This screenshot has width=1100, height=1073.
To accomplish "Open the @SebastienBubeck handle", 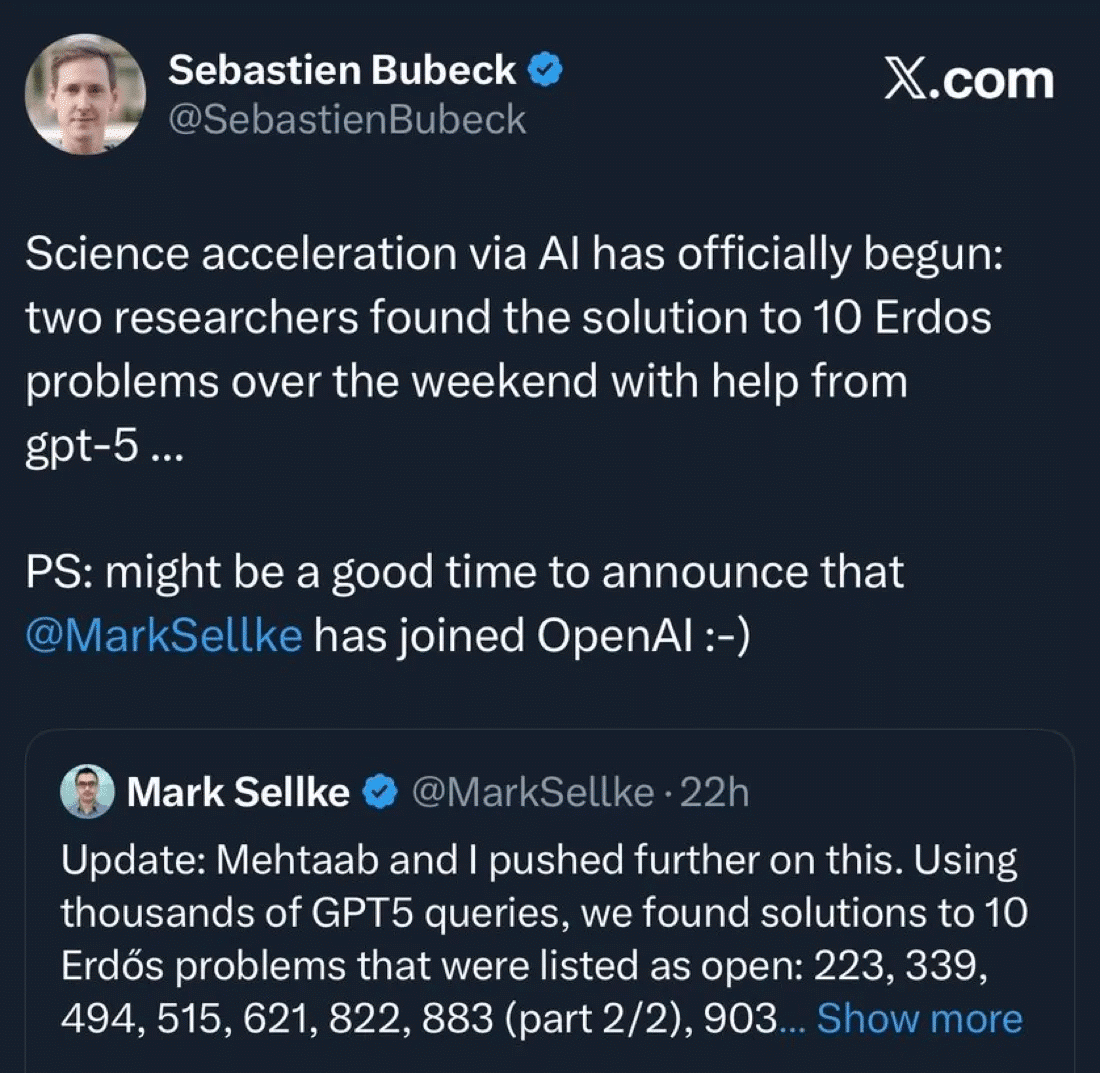I will (347, 120).
